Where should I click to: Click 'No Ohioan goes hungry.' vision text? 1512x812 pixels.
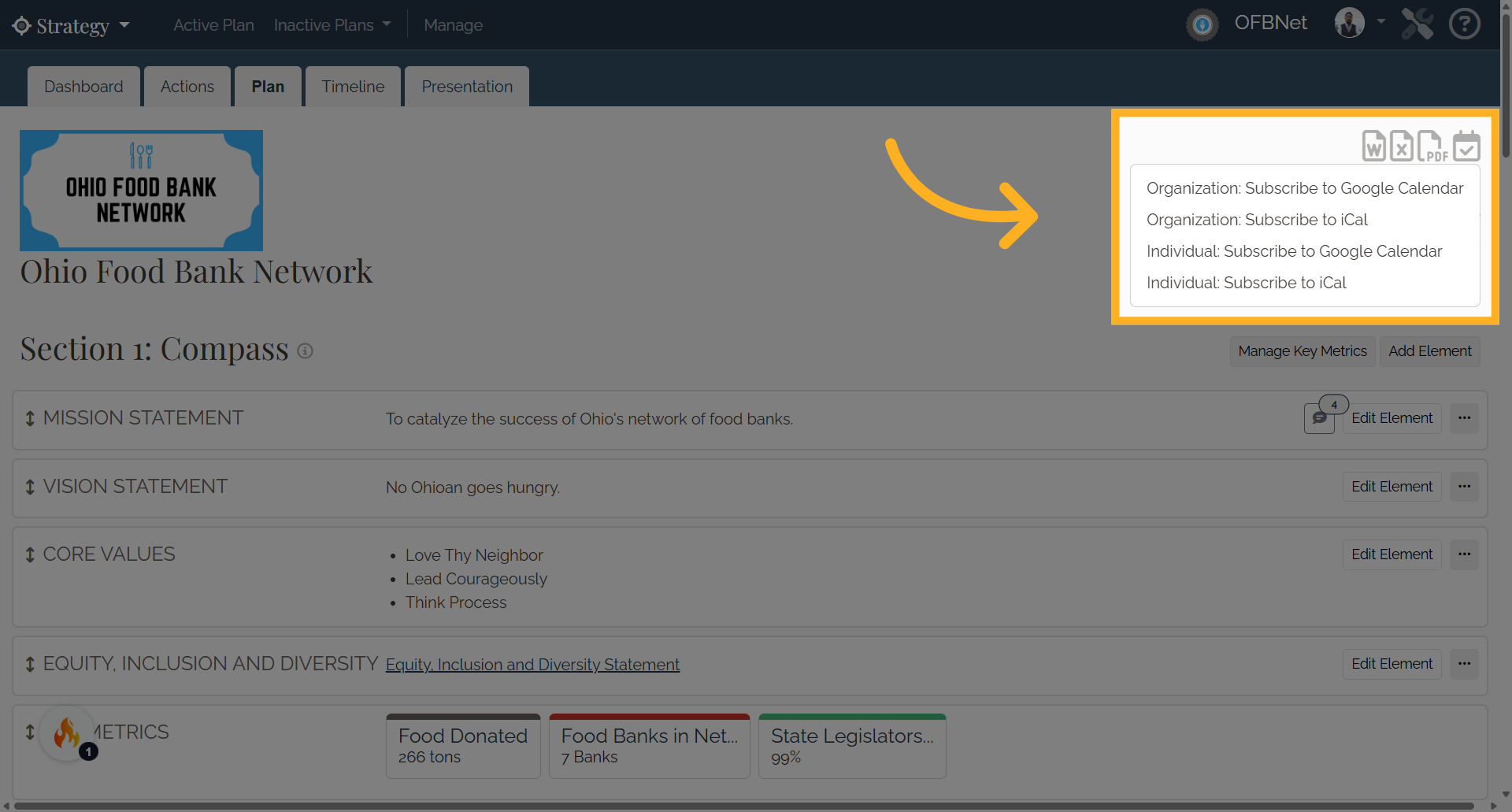(x=472, y=488)
